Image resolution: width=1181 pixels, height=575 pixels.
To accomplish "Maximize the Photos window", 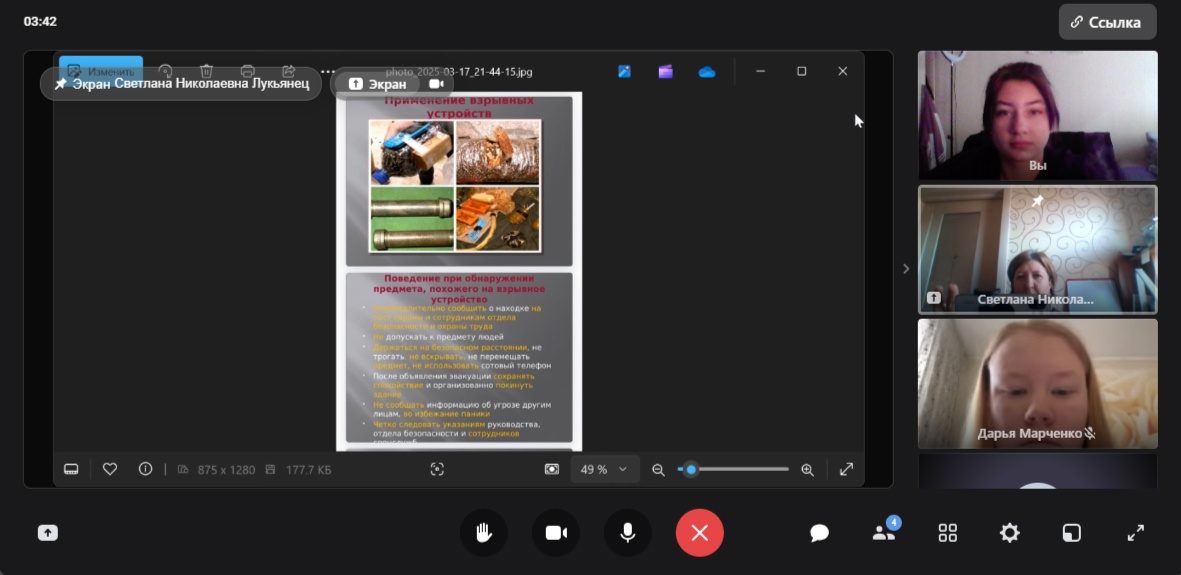I will 801,71.
